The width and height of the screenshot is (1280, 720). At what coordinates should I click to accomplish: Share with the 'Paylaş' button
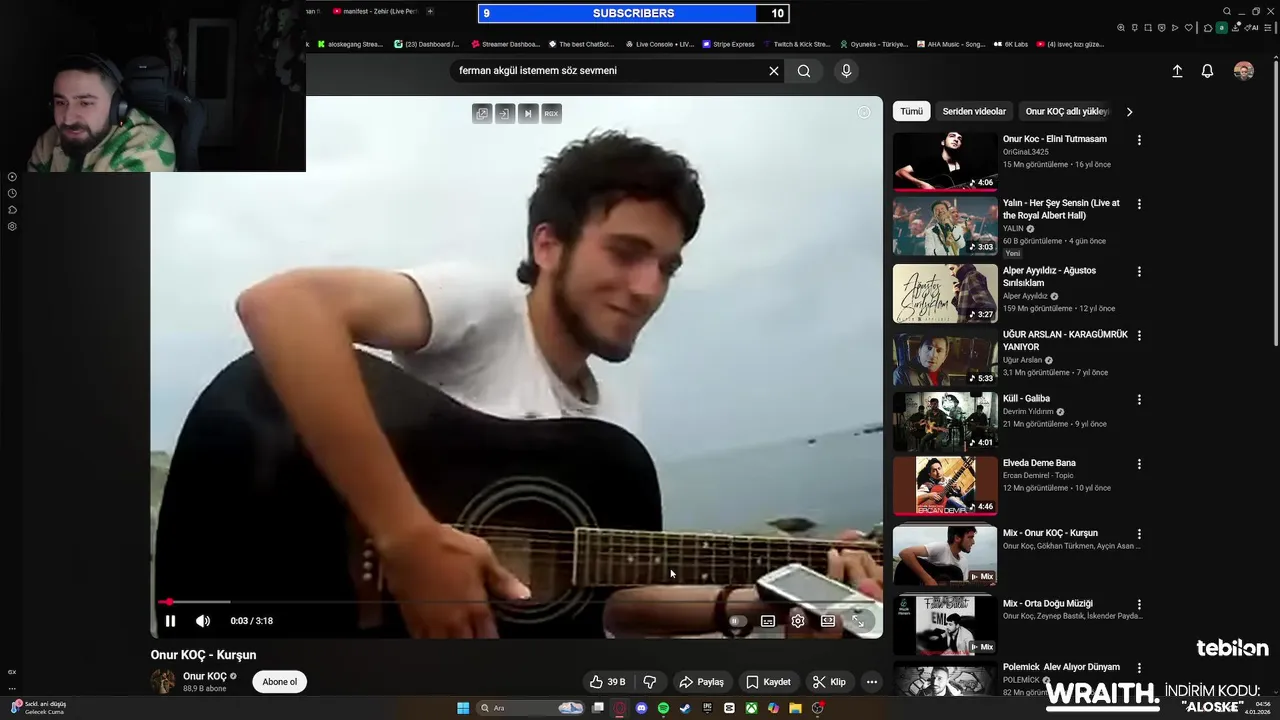[701, 682]
